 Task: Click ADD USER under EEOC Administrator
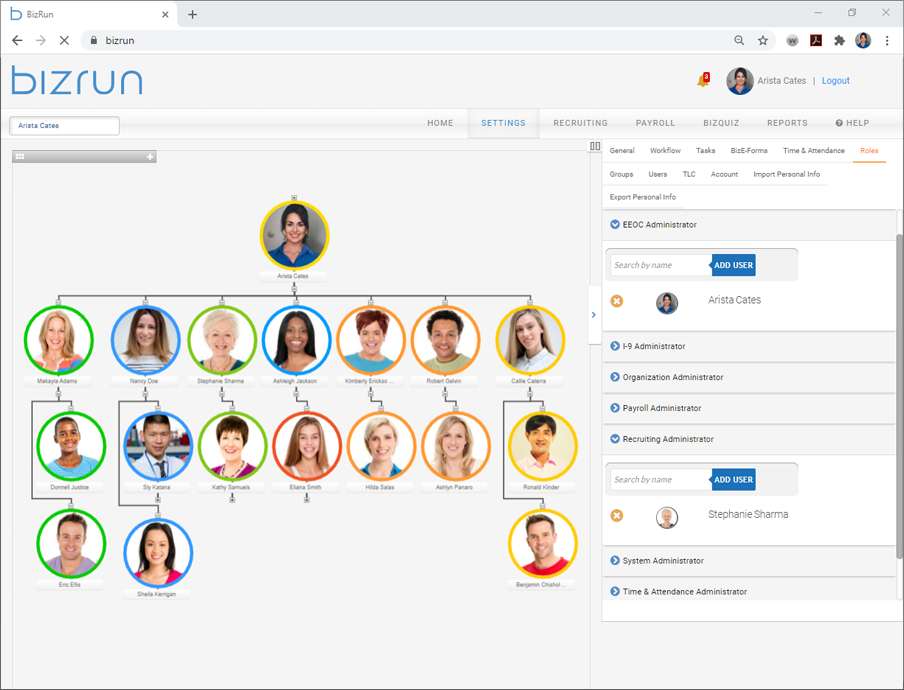tap(733, 265)
